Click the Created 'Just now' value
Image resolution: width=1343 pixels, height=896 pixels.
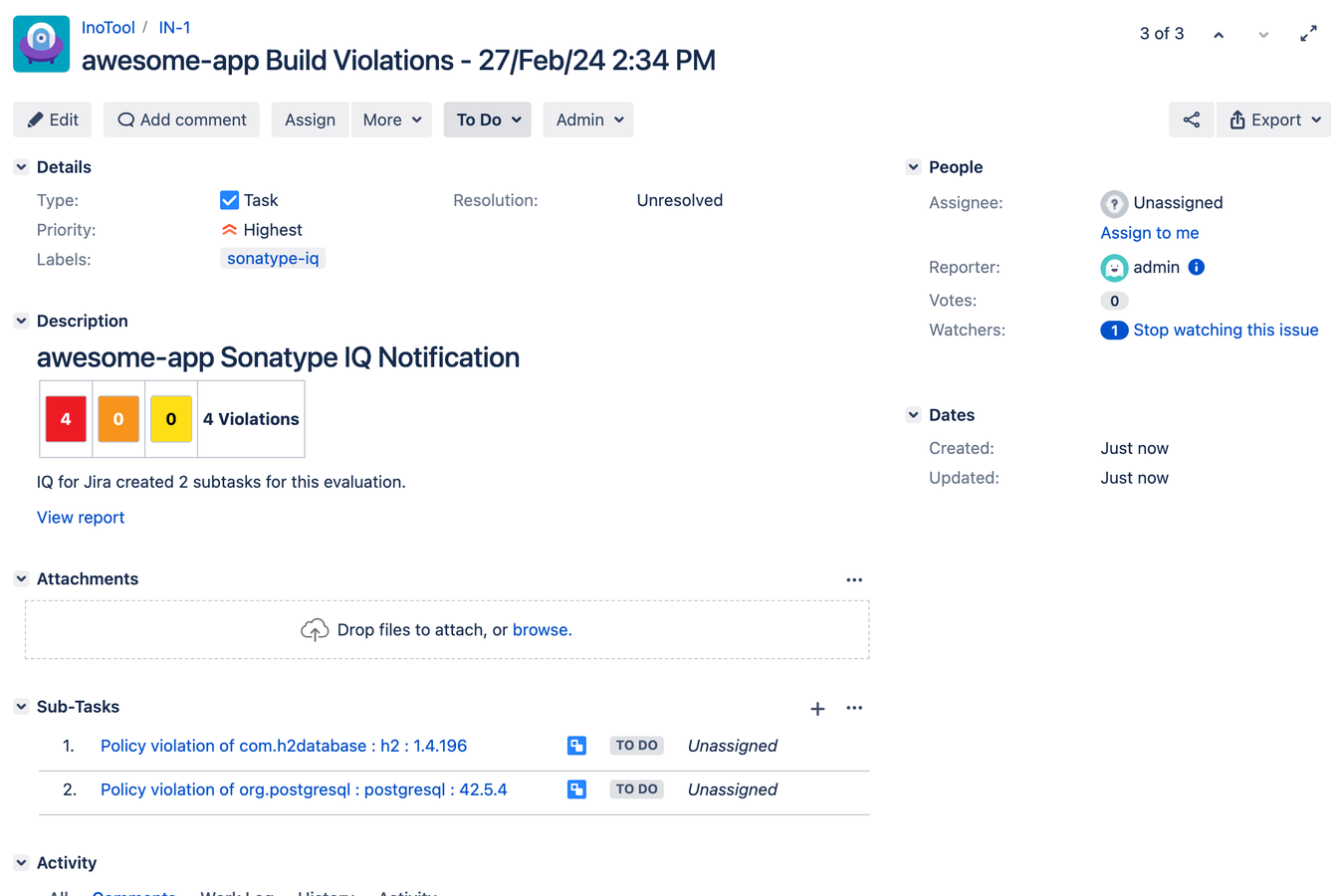tap(1135, 448)
